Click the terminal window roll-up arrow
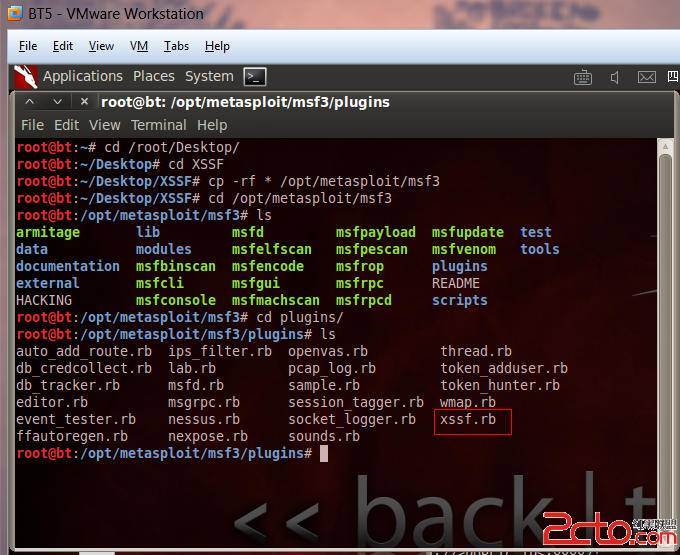 [29, 102]
